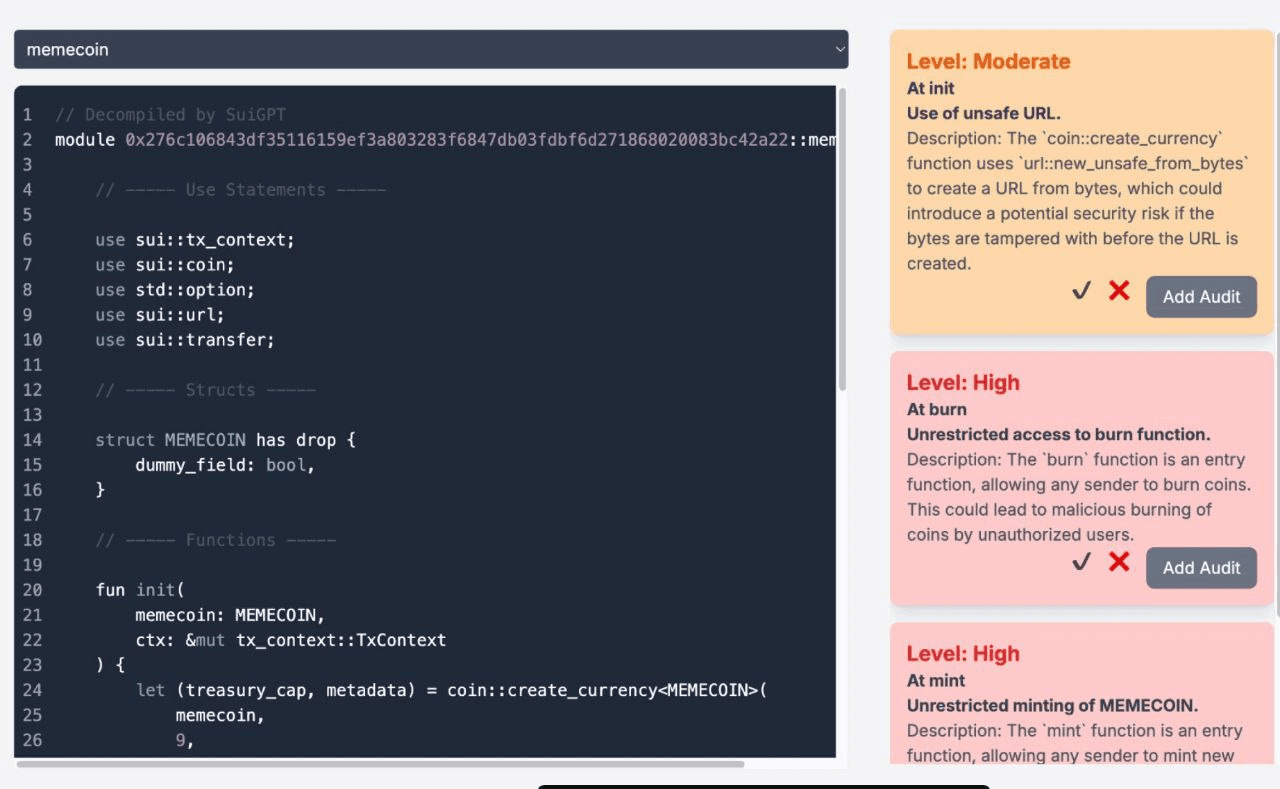Select the "At mint" label
This screenshot has height=789, width=1280.
click(936, 680)
